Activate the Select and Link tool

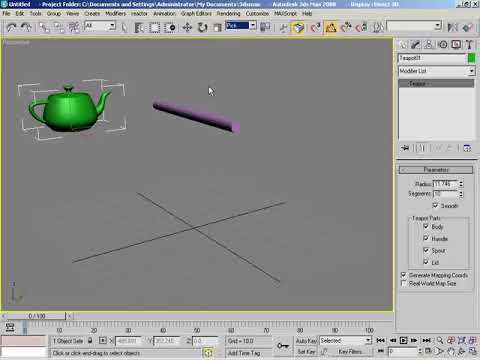click(x=44, y=27)
